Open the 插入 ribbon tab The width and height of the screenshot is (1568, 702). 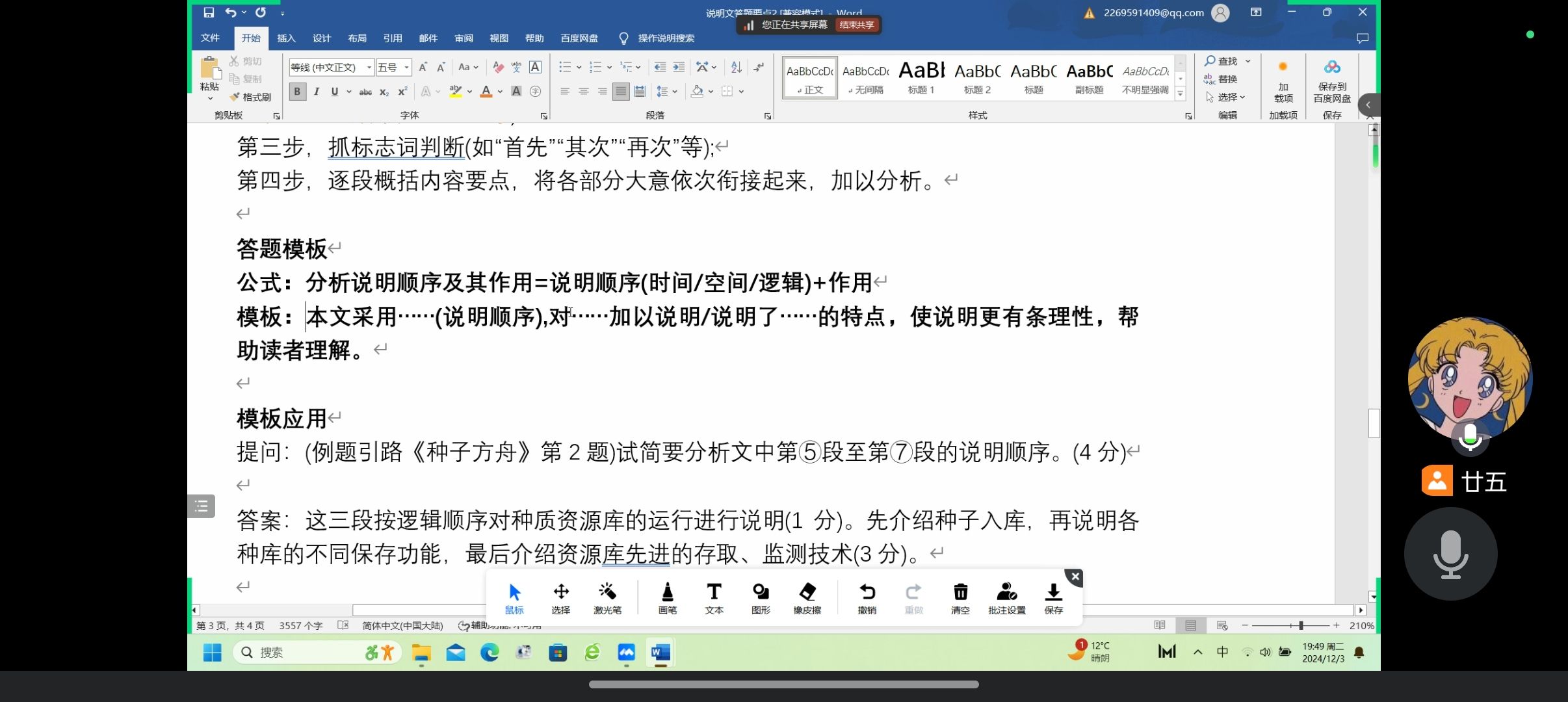286,38
